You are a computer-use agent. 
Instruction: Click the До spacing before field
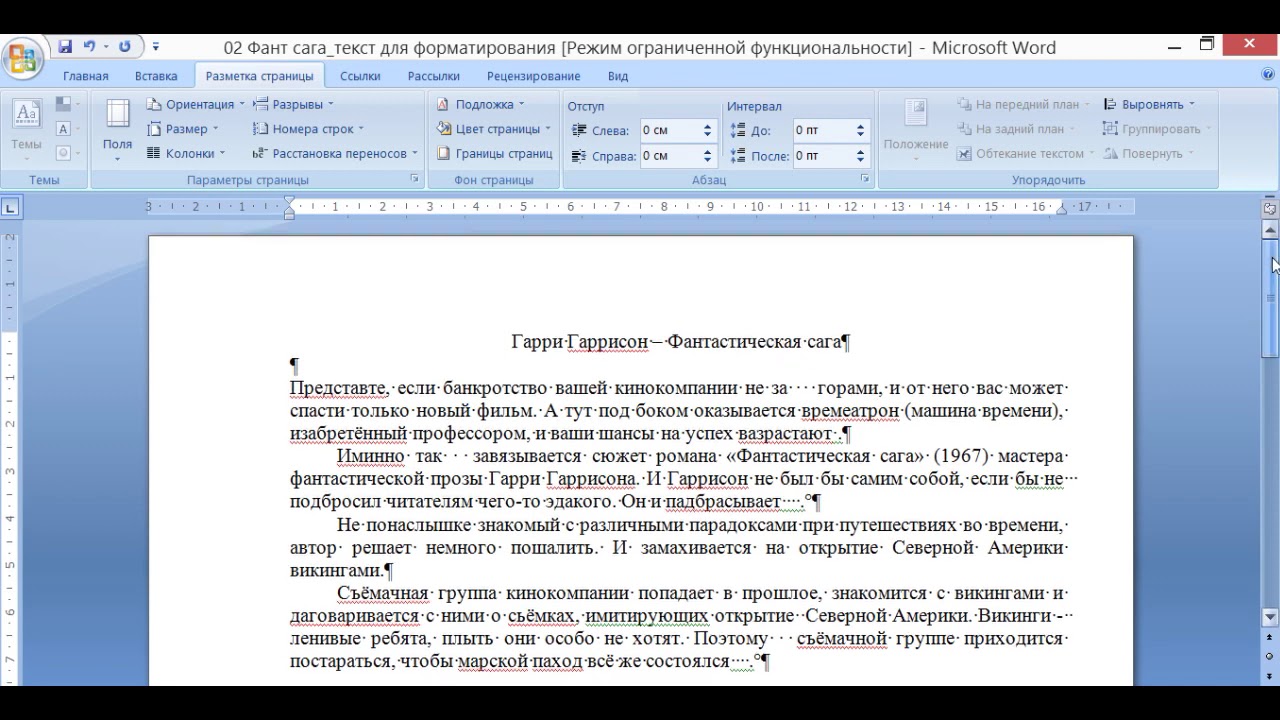(x=823, y=130)
